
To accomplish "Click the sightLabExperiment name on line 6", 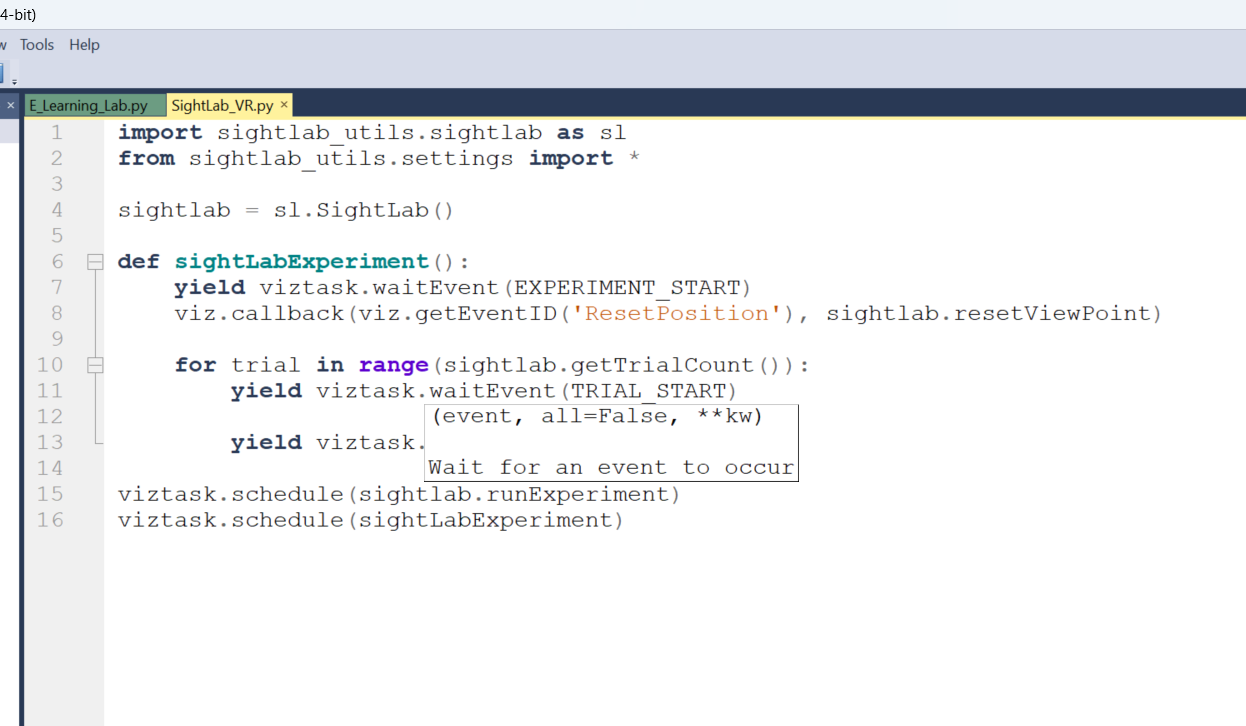I will click(301, 262).
